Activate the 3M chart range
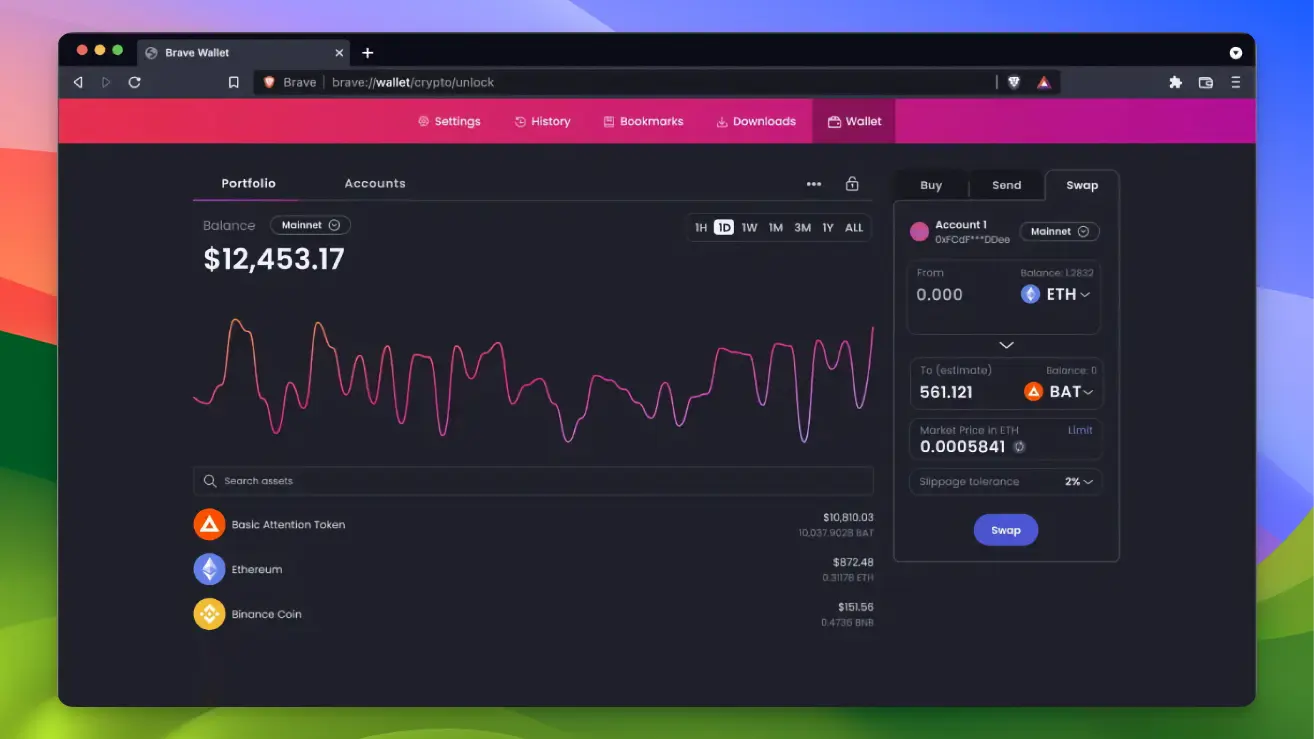The image size is (1314, 739). [x=802, y=227]
